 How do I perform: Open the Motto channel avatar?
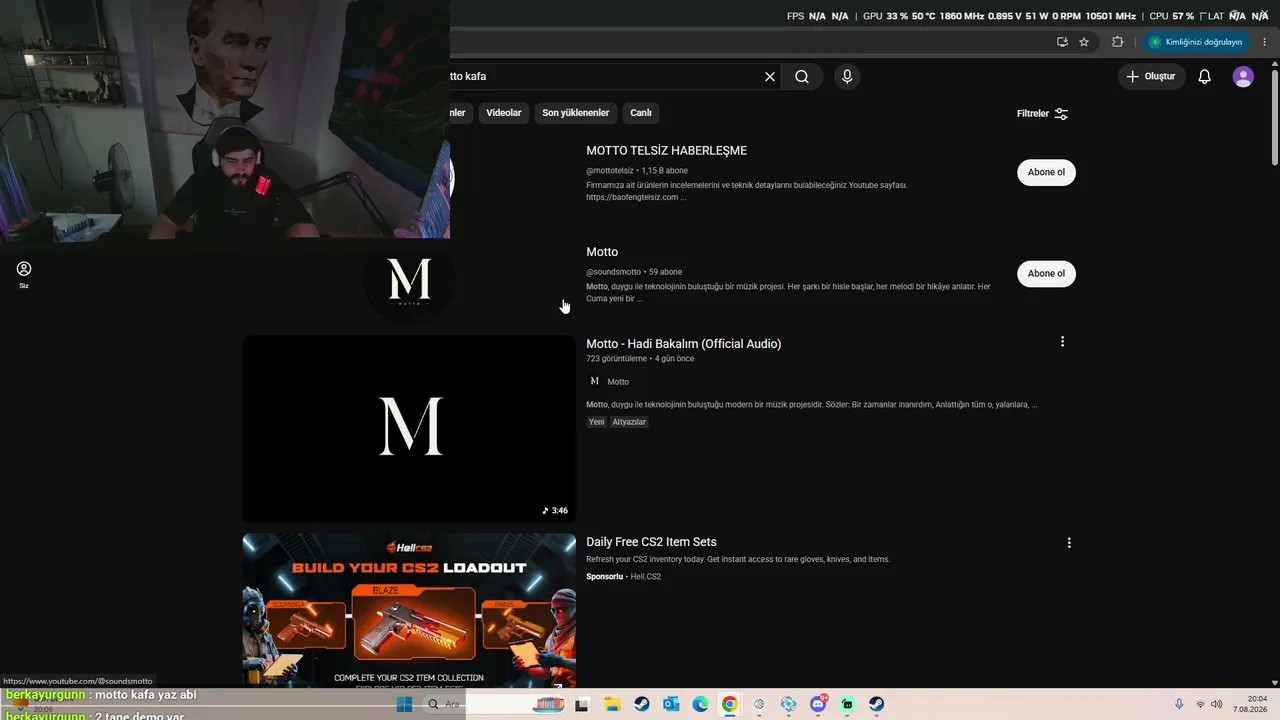tap(409, 279)
